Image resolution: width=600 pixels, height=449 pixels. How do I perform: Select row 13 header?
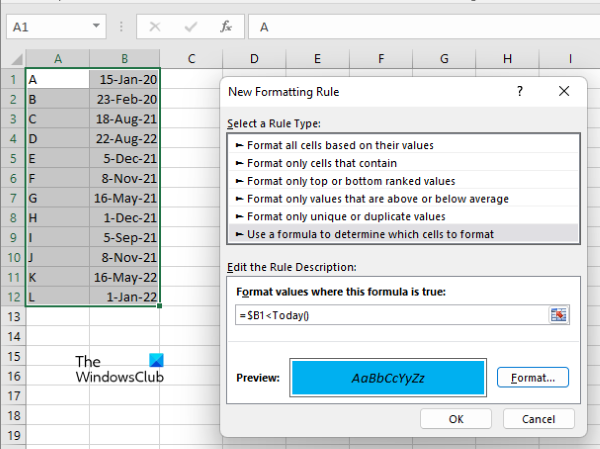click(x=13, y=316)
